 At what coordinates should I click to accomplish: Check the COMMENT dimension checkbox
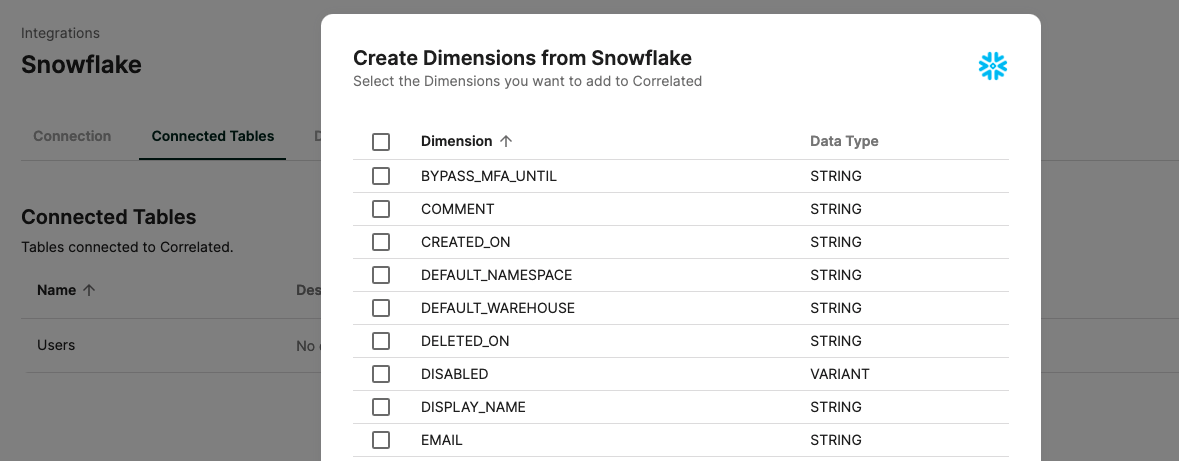(x=381, y=209)
